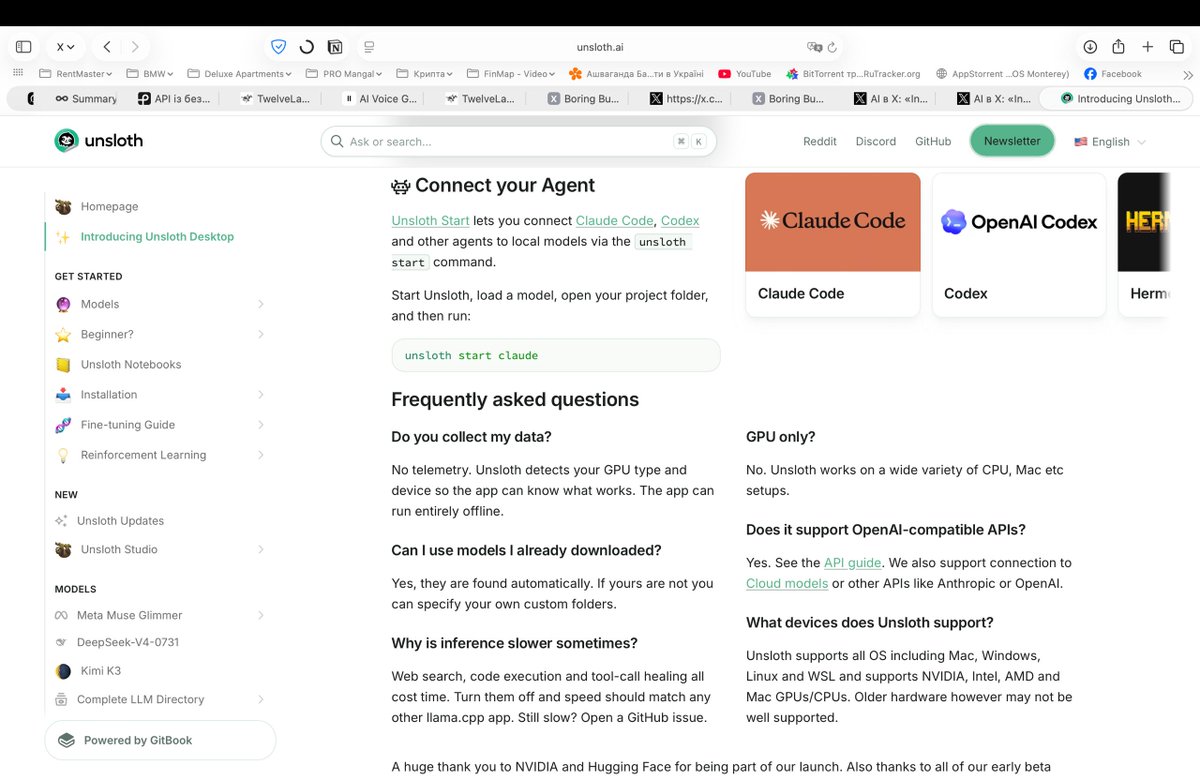The height and width of the screenshot is (780, 1200).
Task: Expand the Beginner? sidebar chevron
Action: [x=260, y=334]
